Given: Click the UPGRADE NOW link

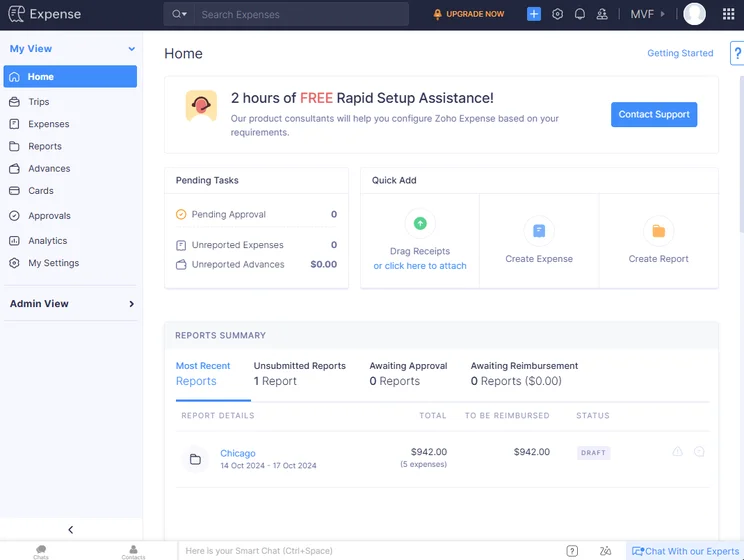Looking at the screenshot, I should pyautogui.click(x=469, y=14).
